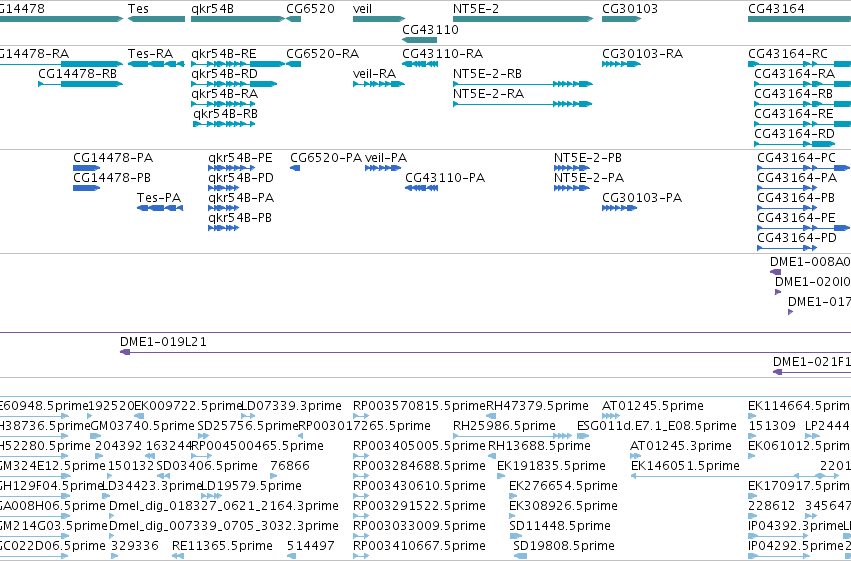
Task: Open the CG43164-RE transcript label
Action: 794,114
